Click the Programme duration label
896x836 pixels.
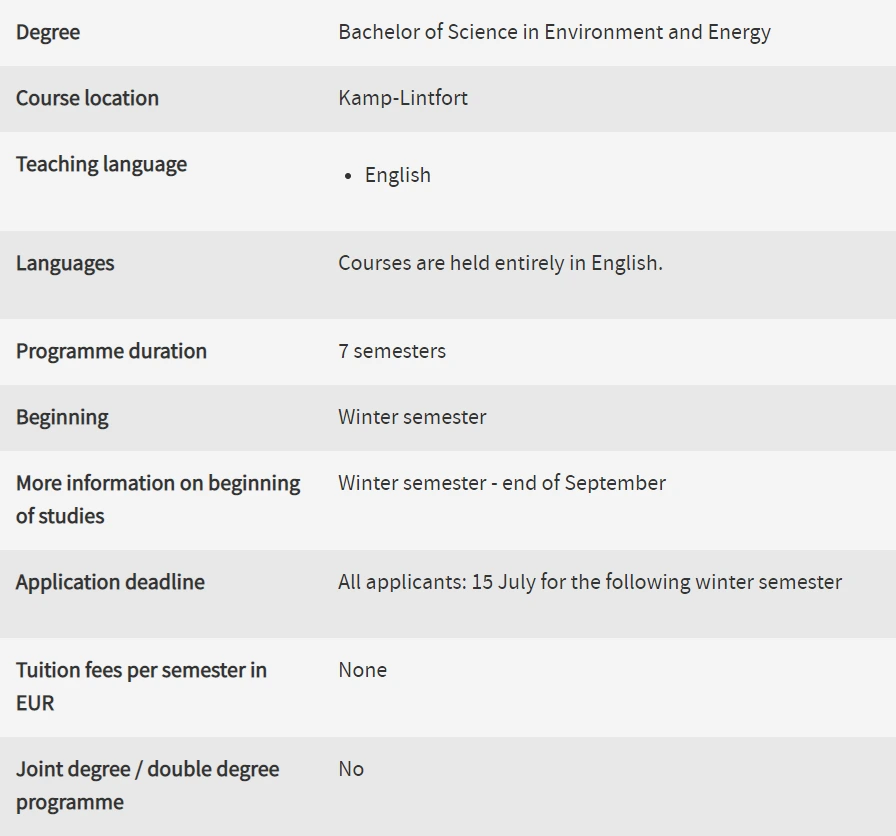[111, 351]
